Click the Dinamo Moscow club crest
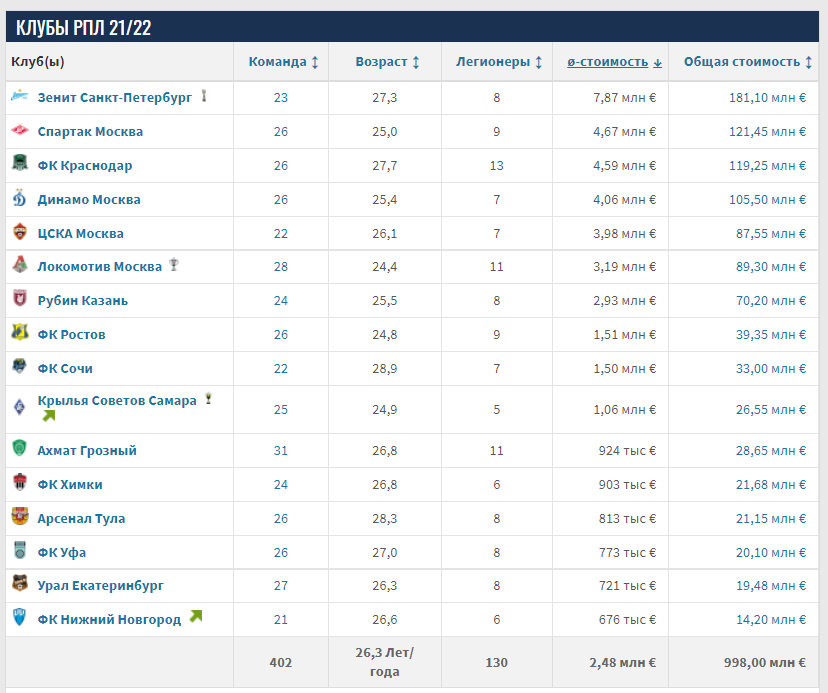828x693 pixels. click(20, 198)
